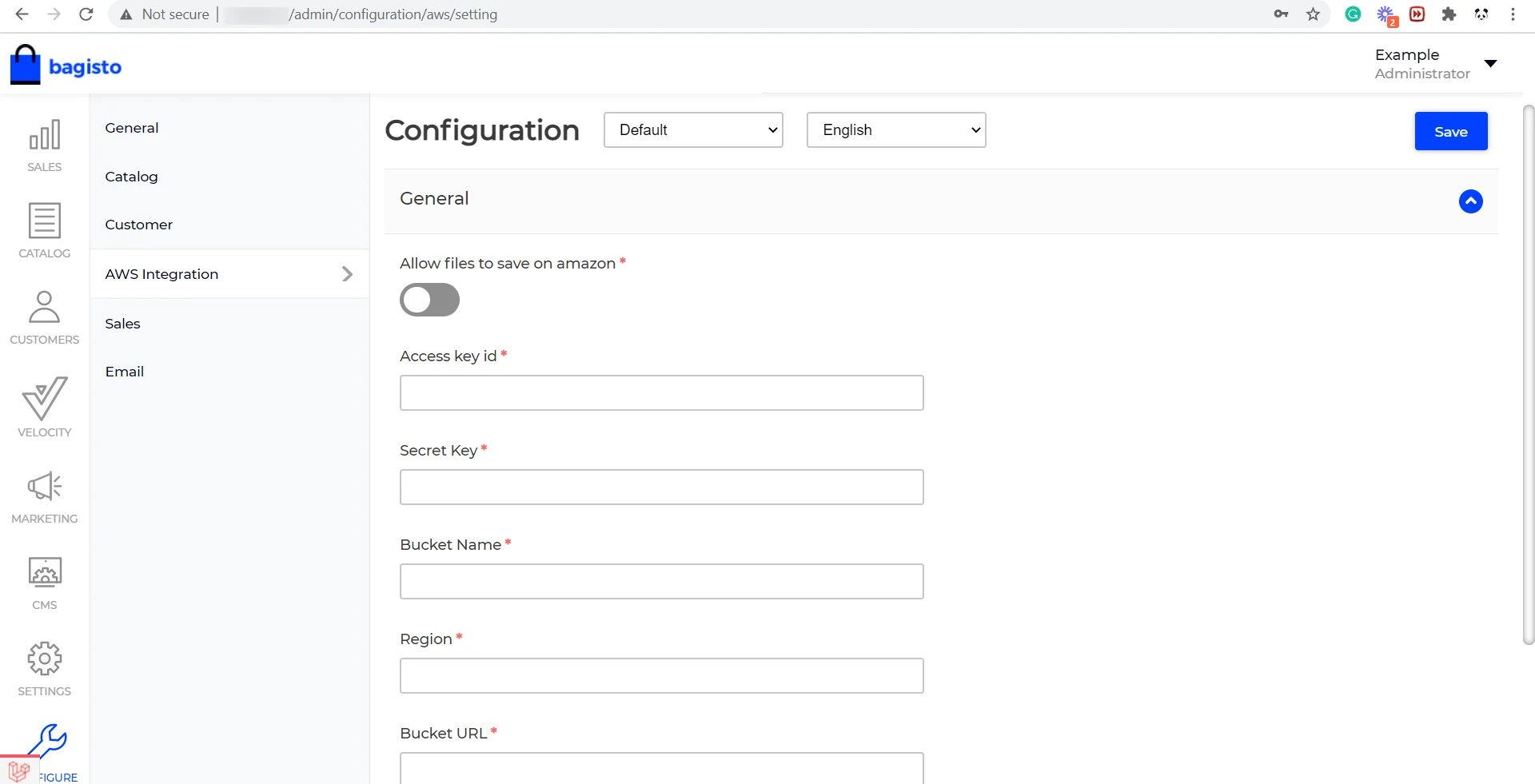This screenshot has width=1535, height=784.
Task: Click the Not secure warning icon
Action: coord(126,14)
